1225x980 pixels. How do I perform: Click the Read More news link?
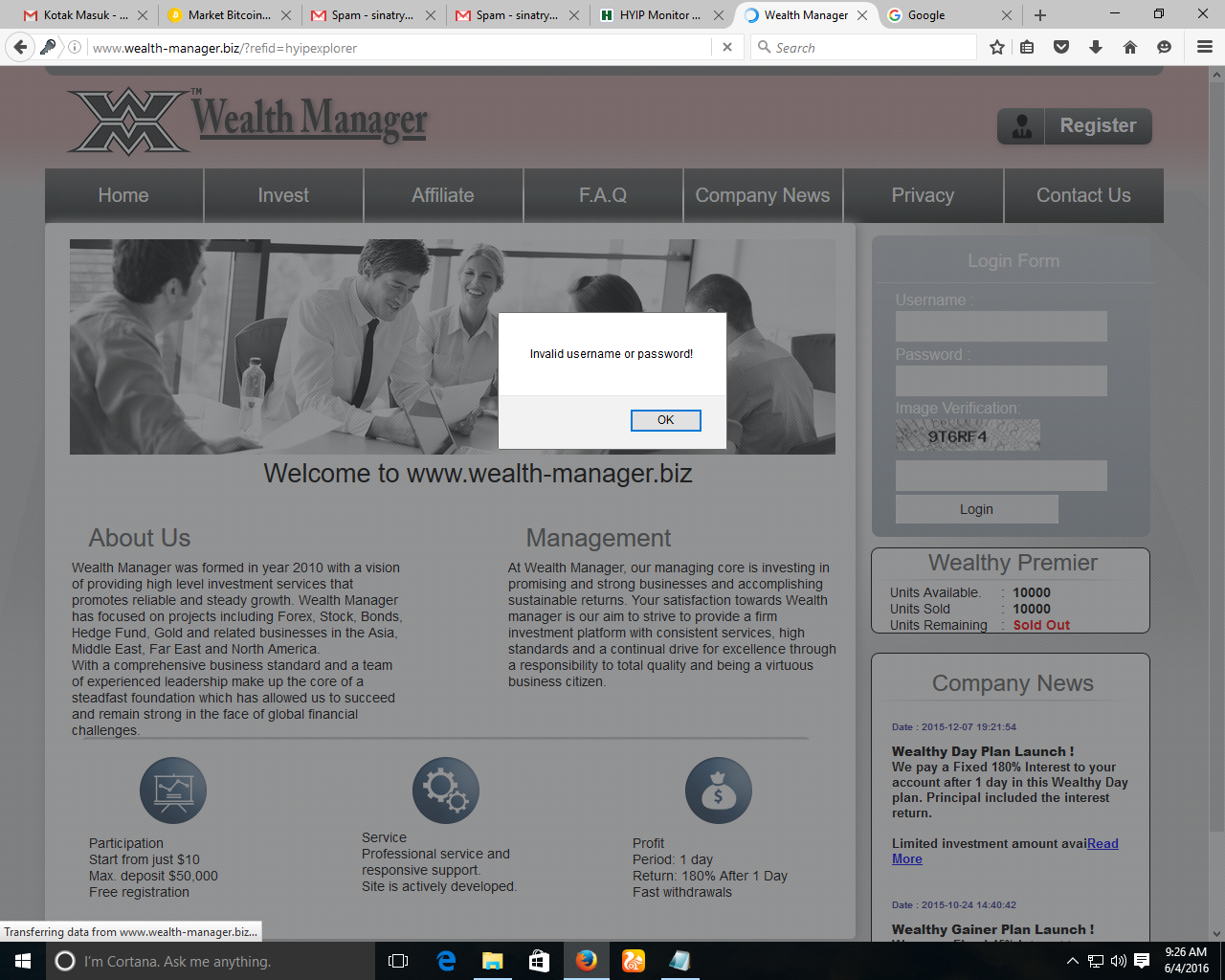[x=1102, y=843]
